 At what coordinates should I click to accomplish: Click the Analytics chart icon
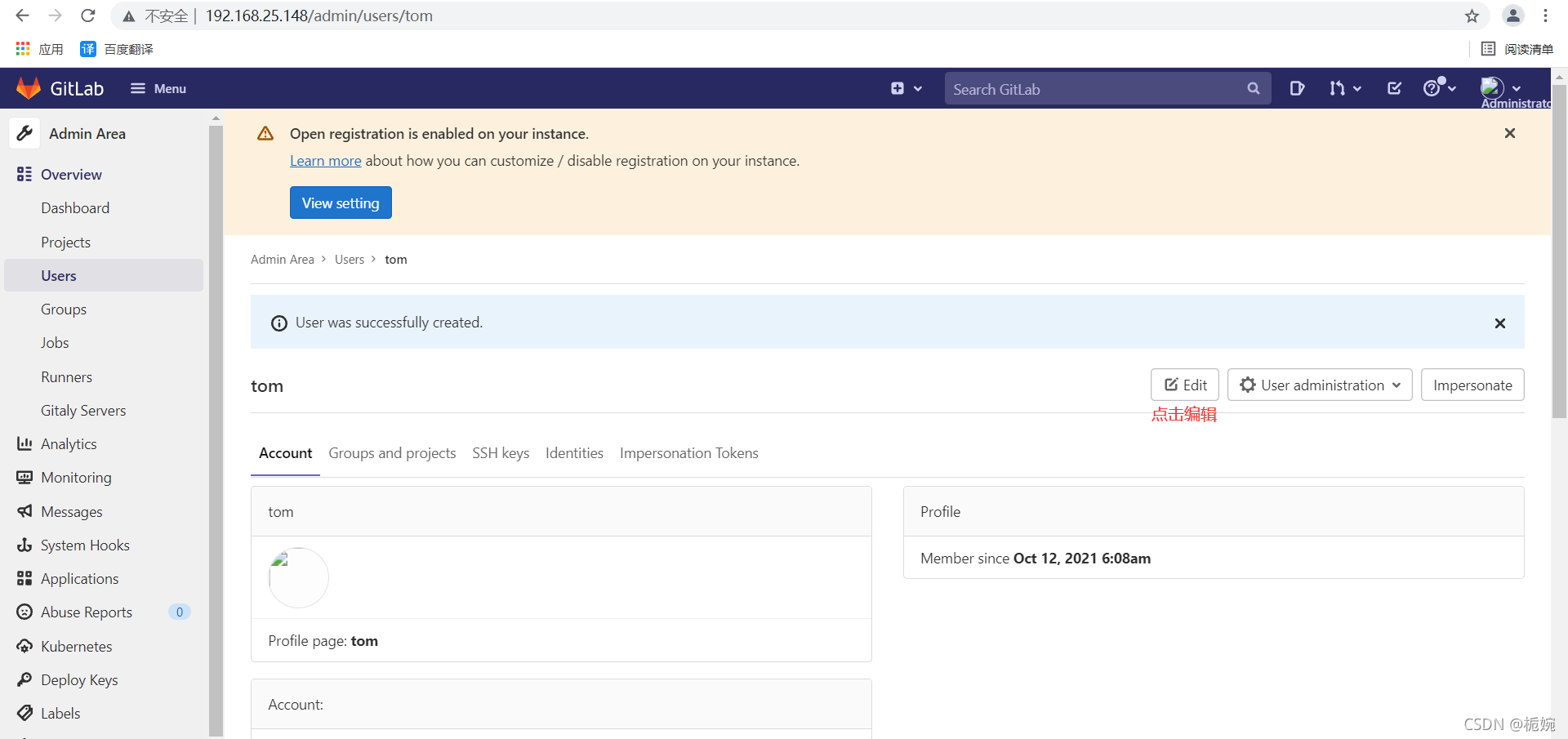point(24,443)
